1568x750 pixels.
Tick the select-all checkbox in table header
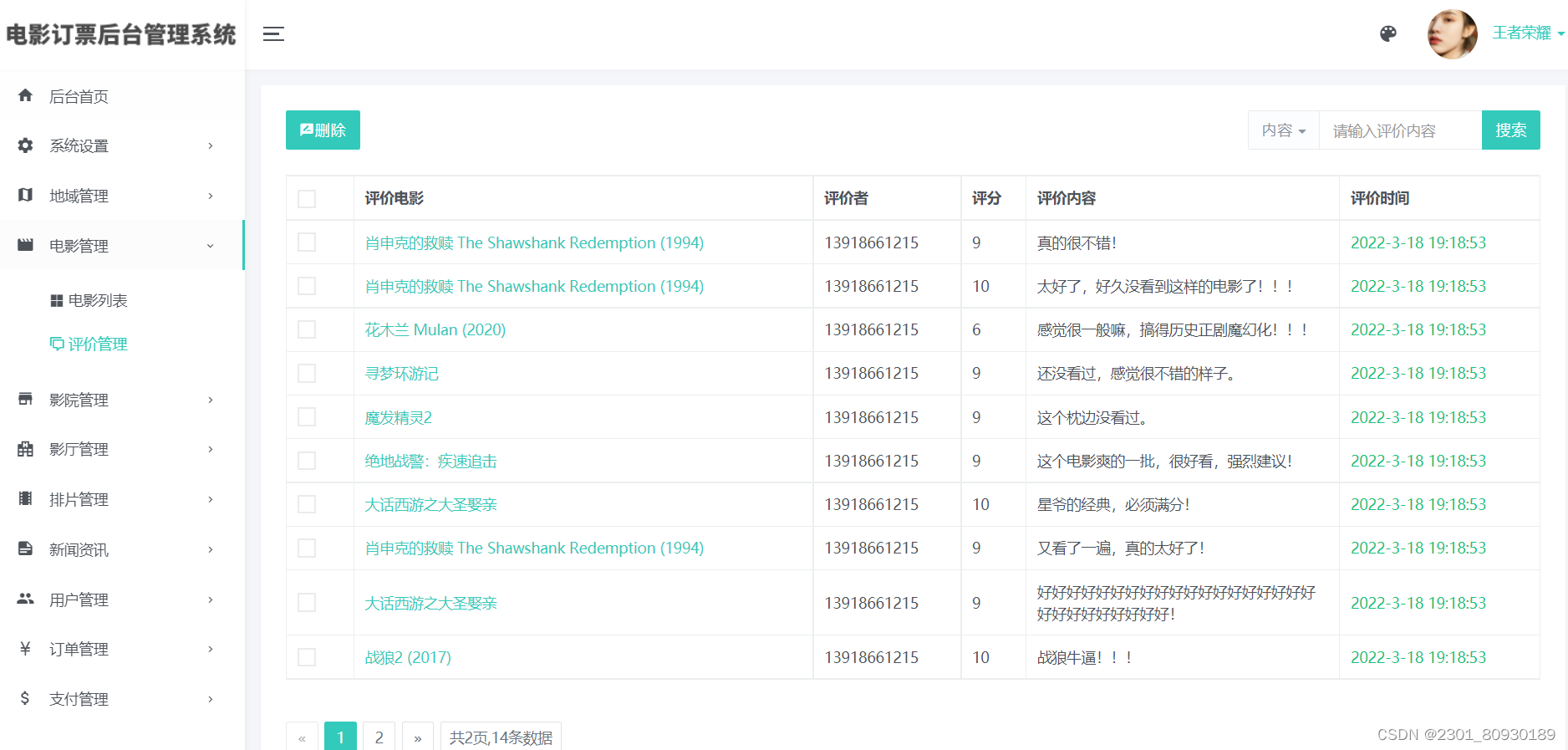click(x=307, y=199)
